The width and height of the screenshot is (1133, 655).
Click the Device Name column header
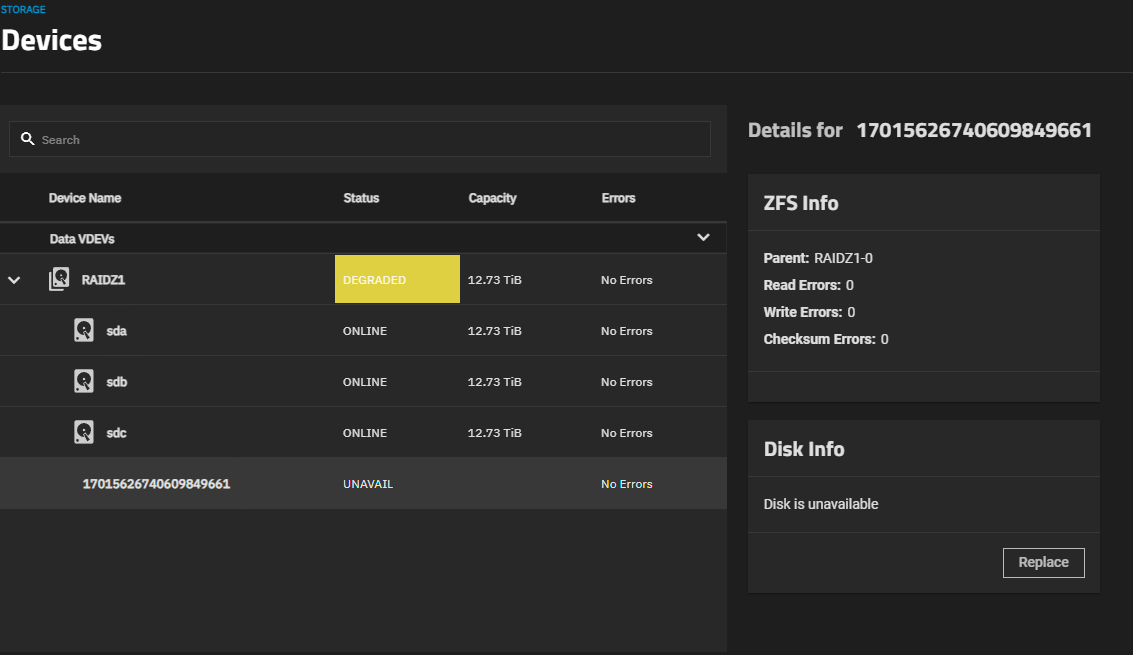[85, 198]
